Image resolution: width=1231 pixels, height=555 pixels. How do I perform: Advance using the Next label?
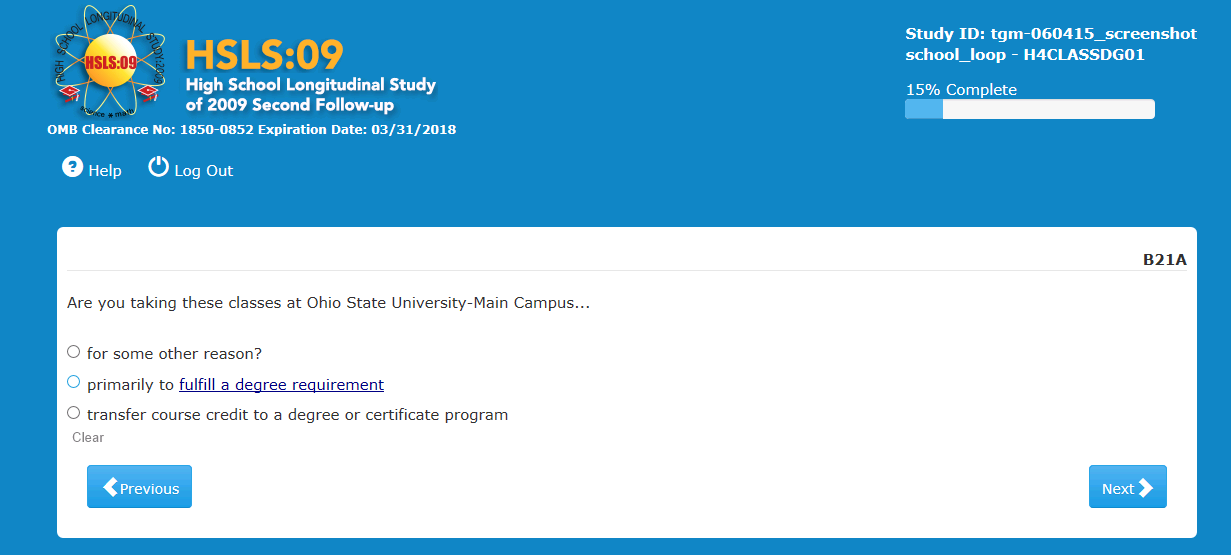tap(1117, 489)
